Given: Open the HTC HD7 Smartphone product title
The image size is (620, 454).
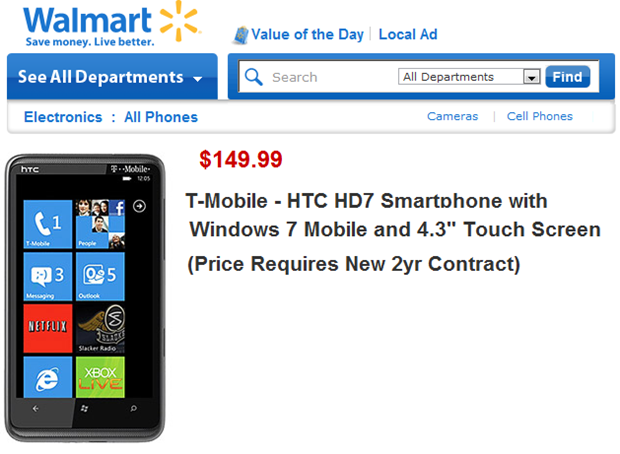Looking at the screenshot, I should point(394,214).
